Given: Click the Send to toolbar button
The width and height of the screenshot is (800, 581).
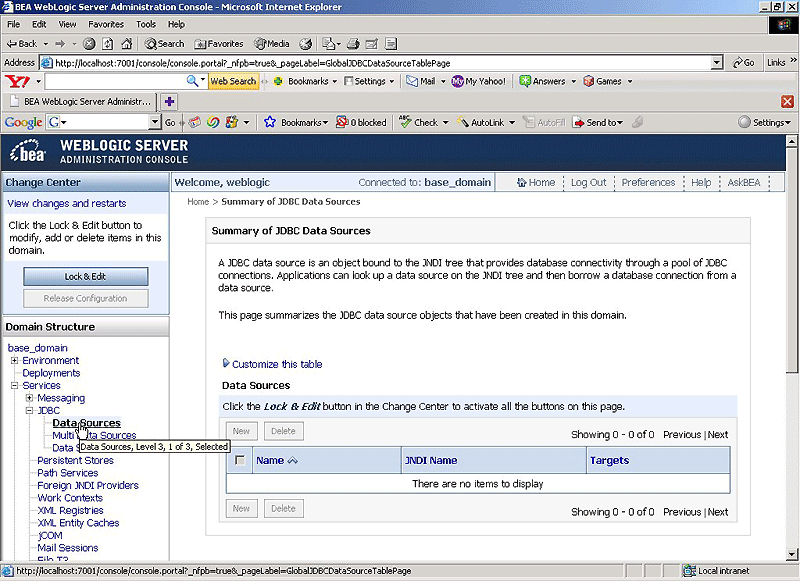Looking at the screenshot, I should click(x=597, y=122).
